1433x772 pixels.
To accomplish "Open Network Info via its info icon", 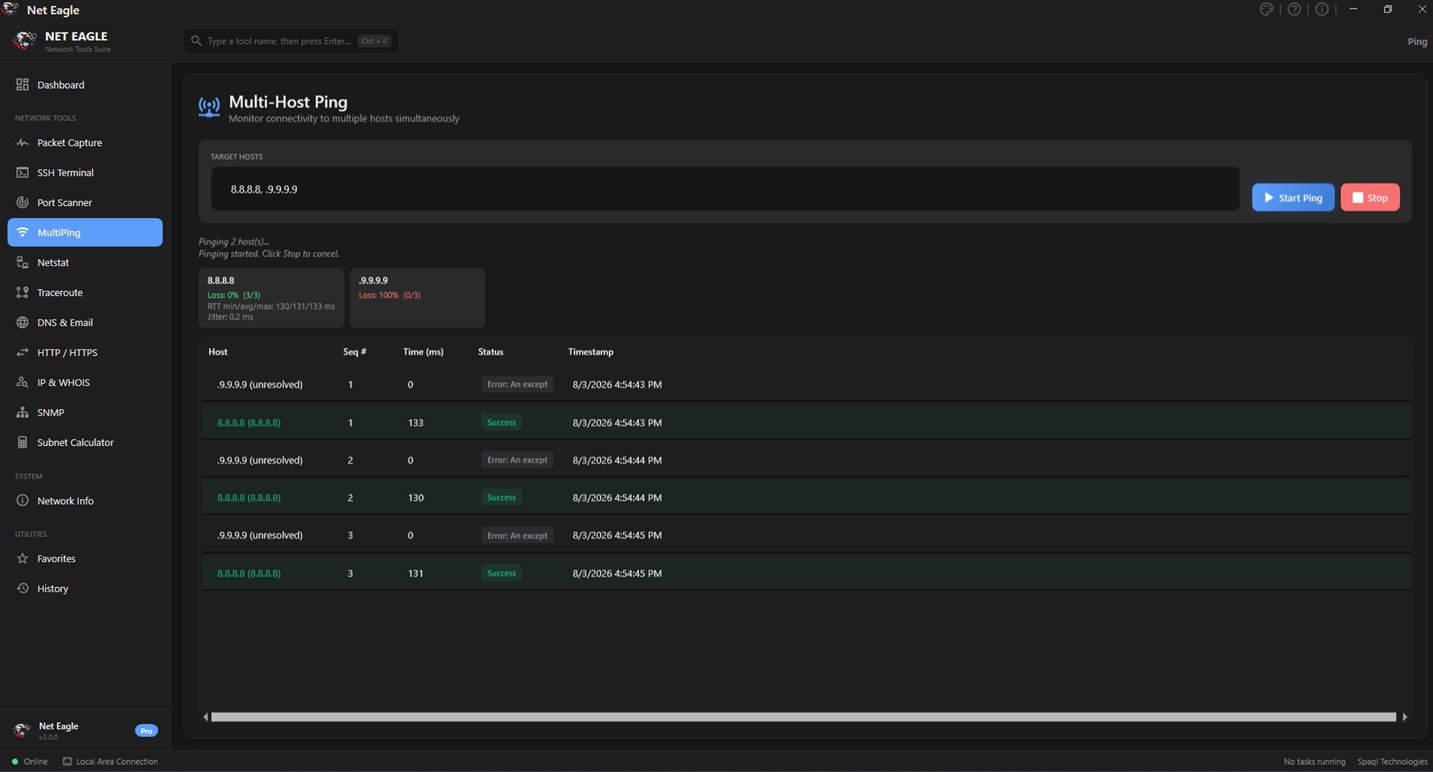I will pyautogui.click(x=22, y=501).
